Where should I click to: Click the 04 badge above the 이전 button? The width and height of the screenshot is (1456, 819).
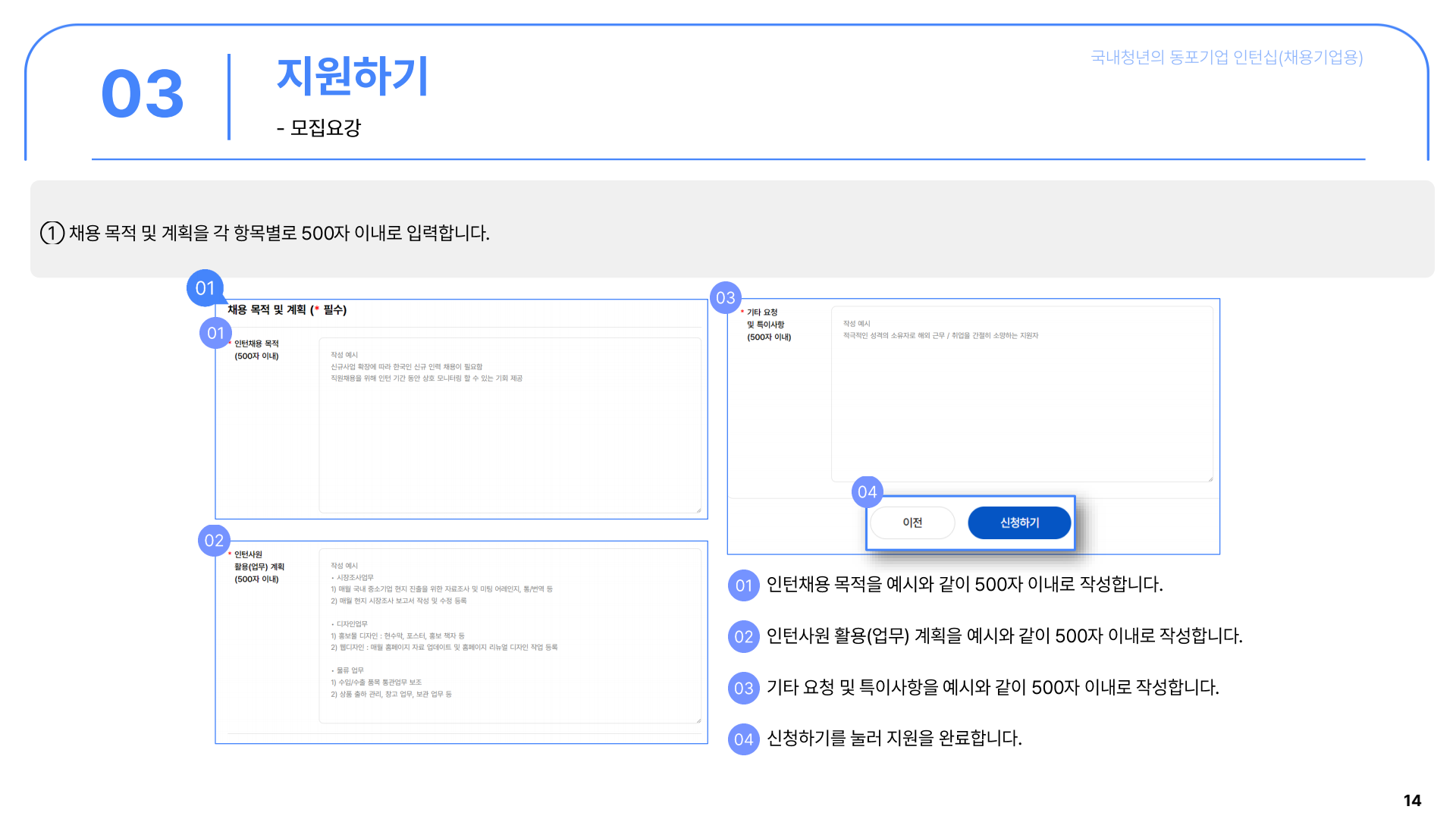click(867, 492)
